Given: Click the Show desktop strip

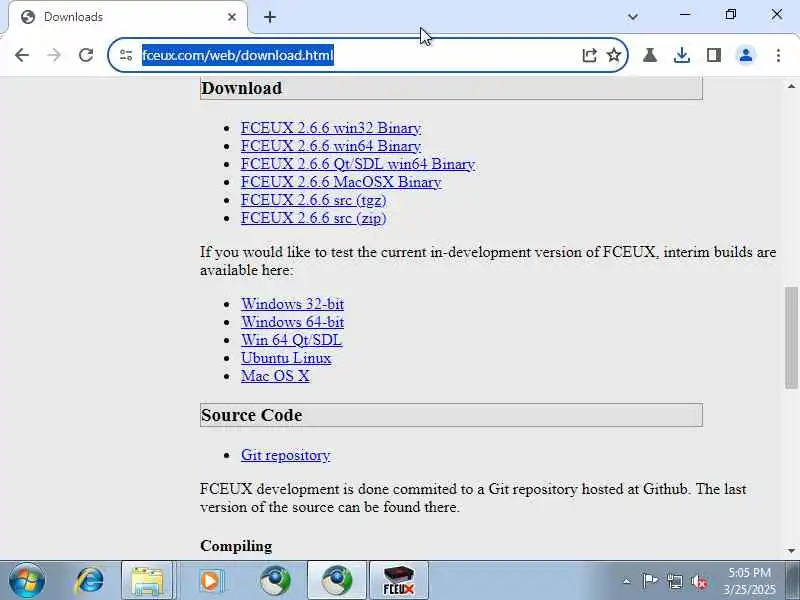Looking at the screenshot, I should pos(793,581).
